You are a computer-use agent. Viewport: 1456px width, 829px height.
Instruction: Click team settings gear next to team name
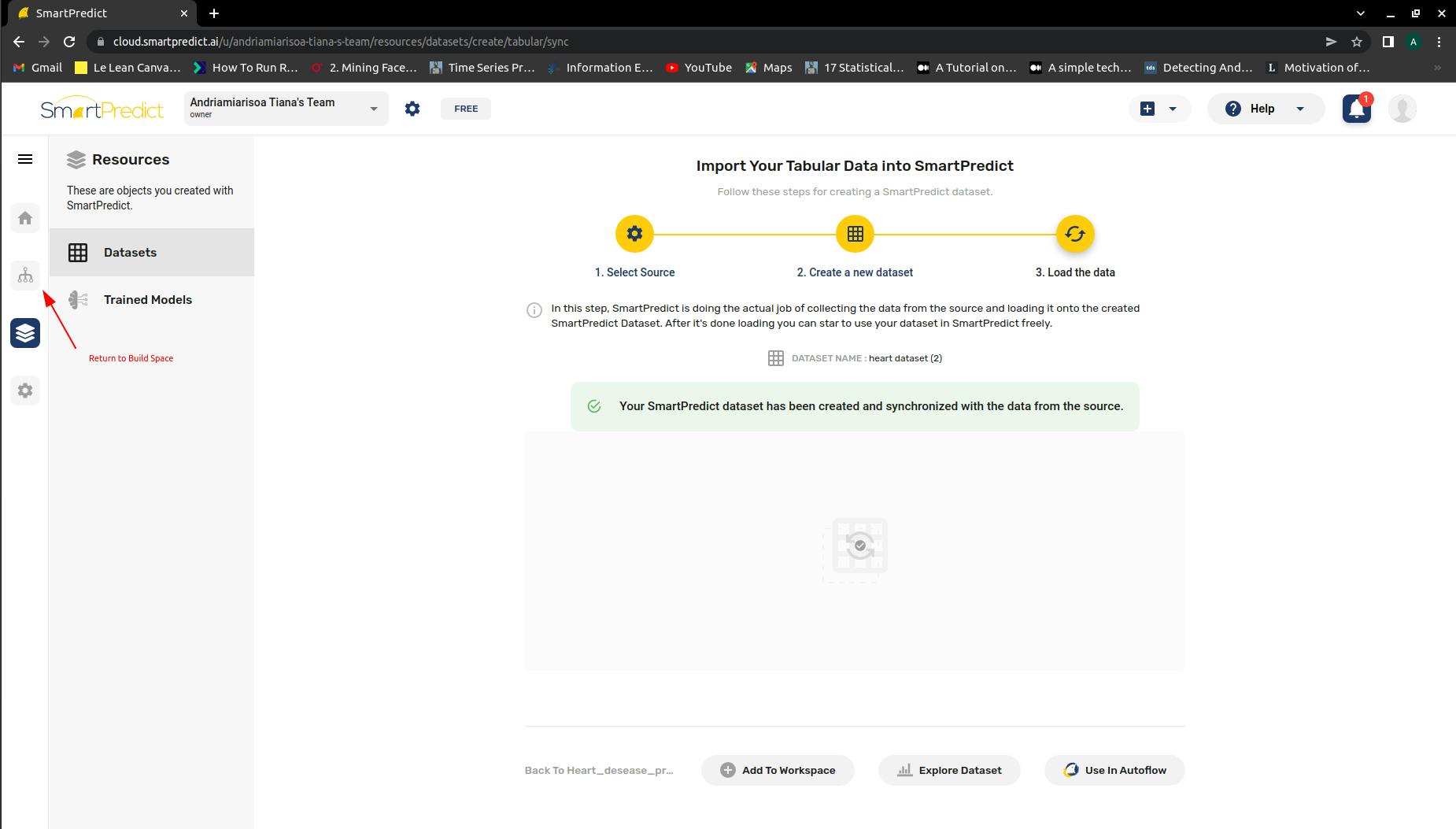[x=412, y=109]
